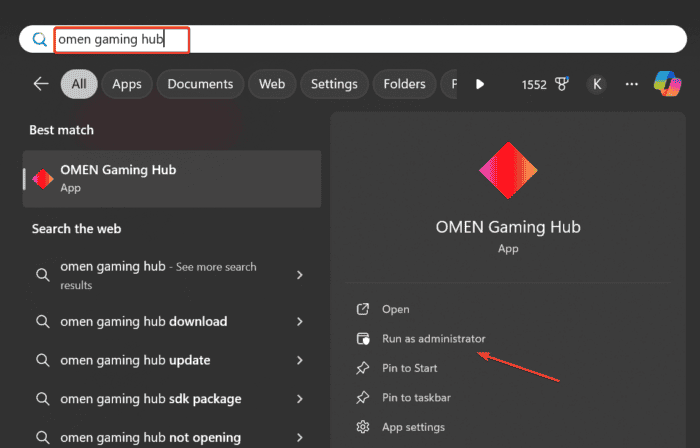Click the search magnifier icon in search box
This screenshot has height=448, width=700.
point(40,39)
